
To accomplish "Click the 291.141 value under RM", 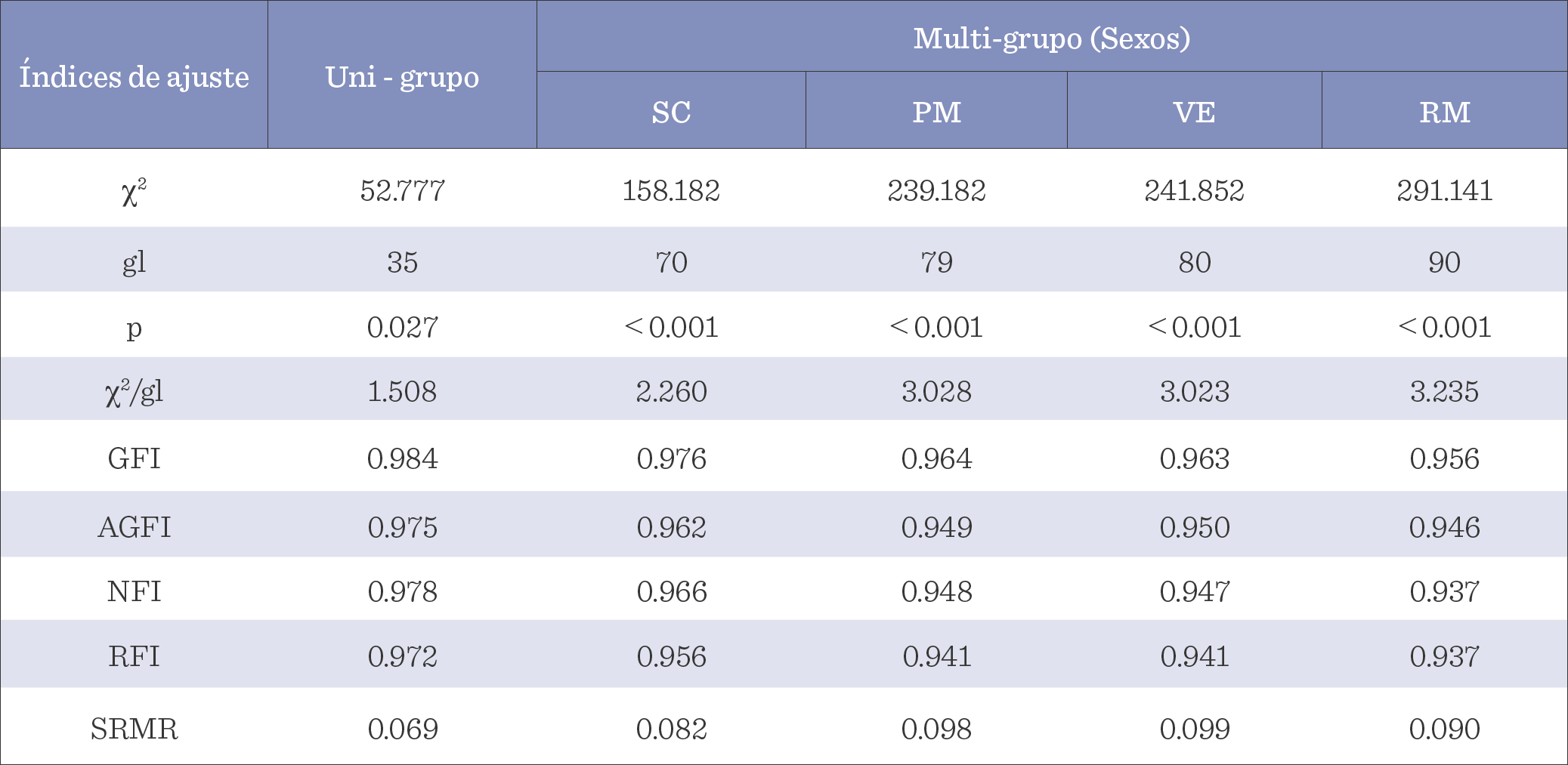I will coord(1444,190).
